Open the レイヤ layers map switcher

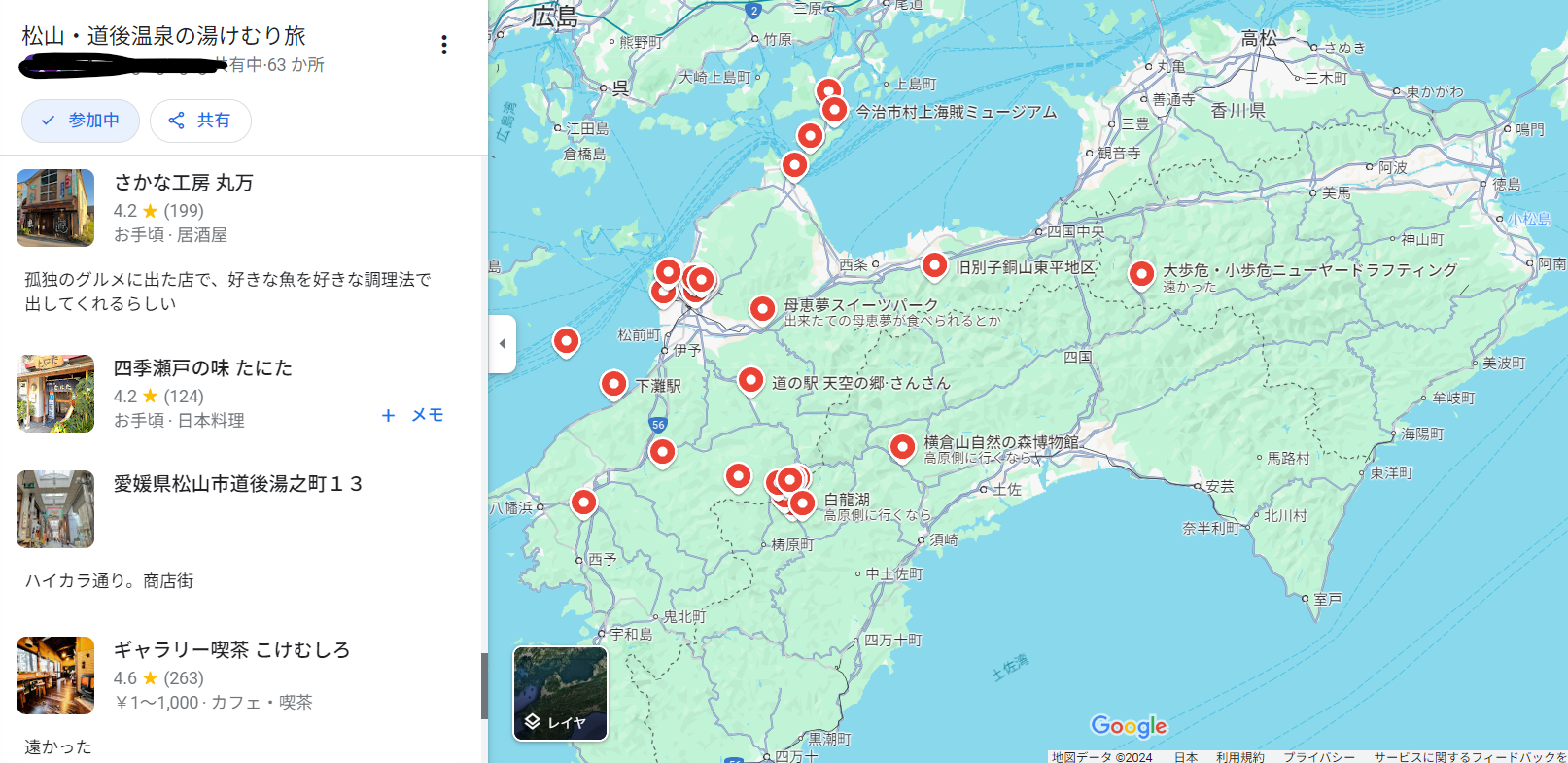pos(560,694)
